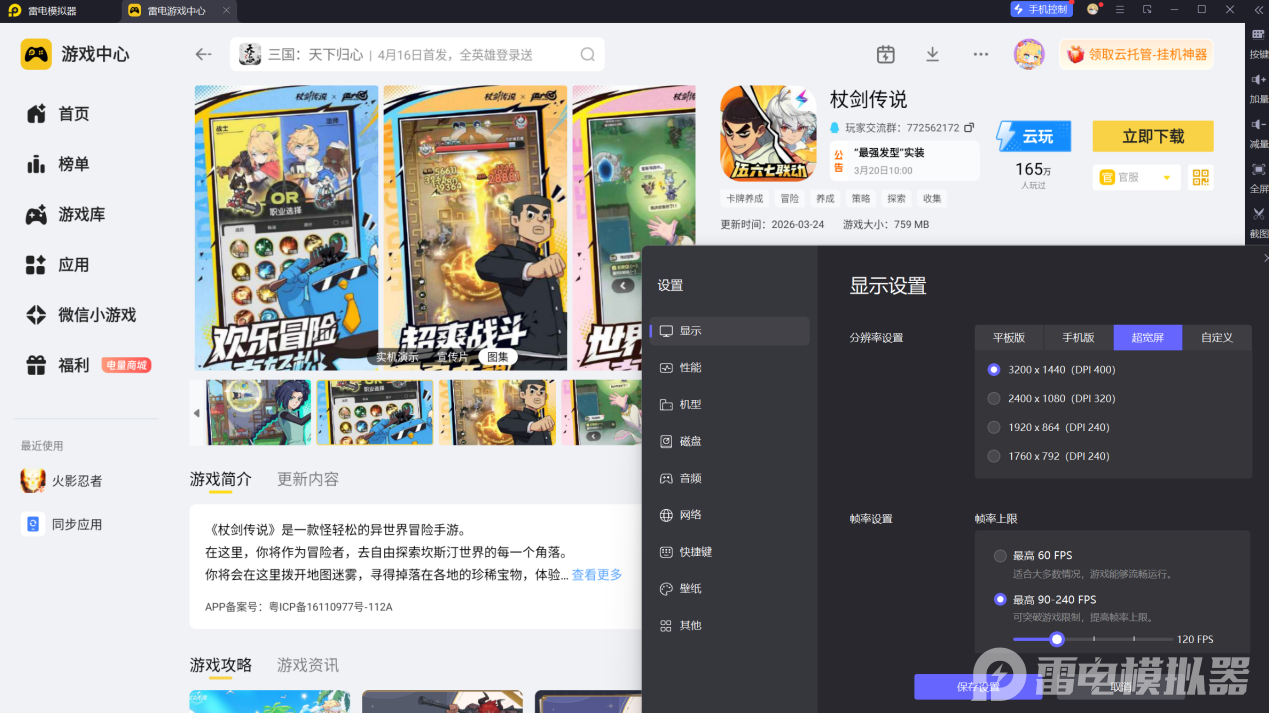Expand 查看更多 in the game description

coord(597,575)
